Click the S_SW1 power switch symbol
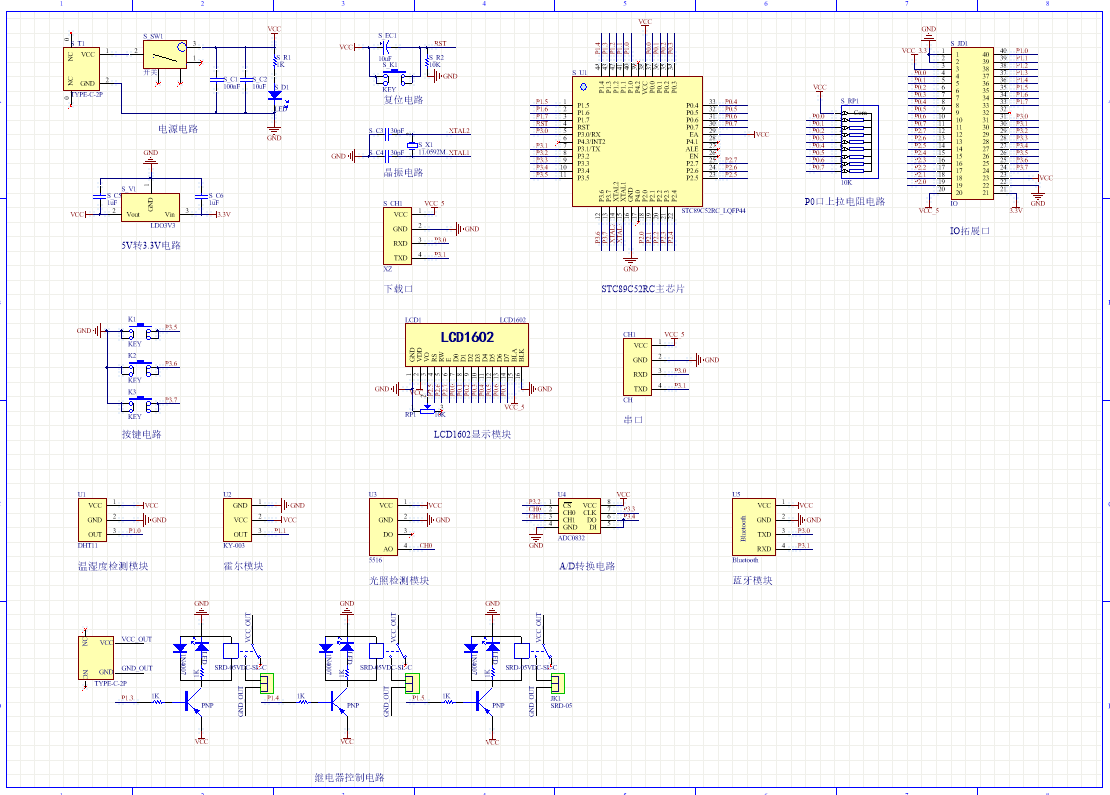This screenshot has width=1110, height=795. click(x=164, y=55)
